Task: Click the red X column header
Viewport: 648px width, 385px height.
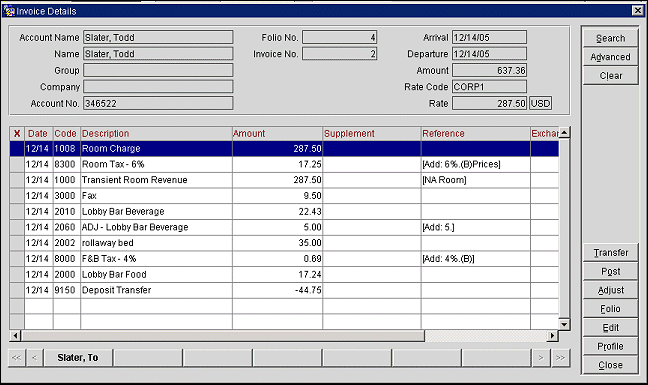Action: (x=17, y=133)
